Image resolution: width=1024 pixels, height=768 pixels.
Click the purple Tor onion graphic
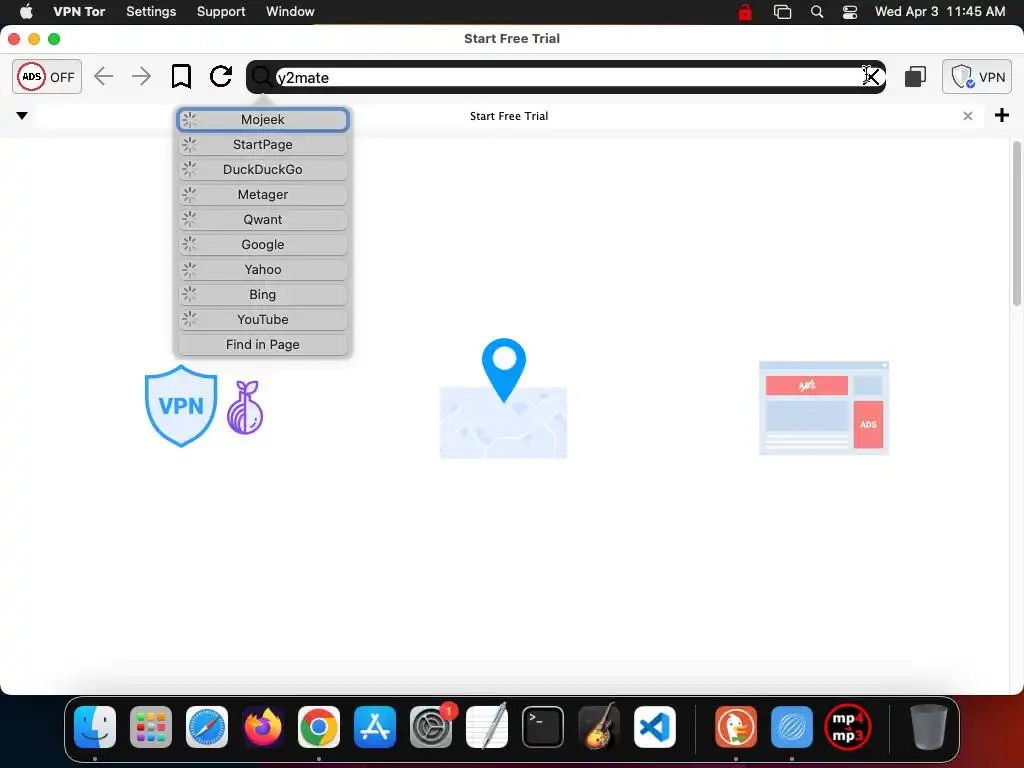245,408
